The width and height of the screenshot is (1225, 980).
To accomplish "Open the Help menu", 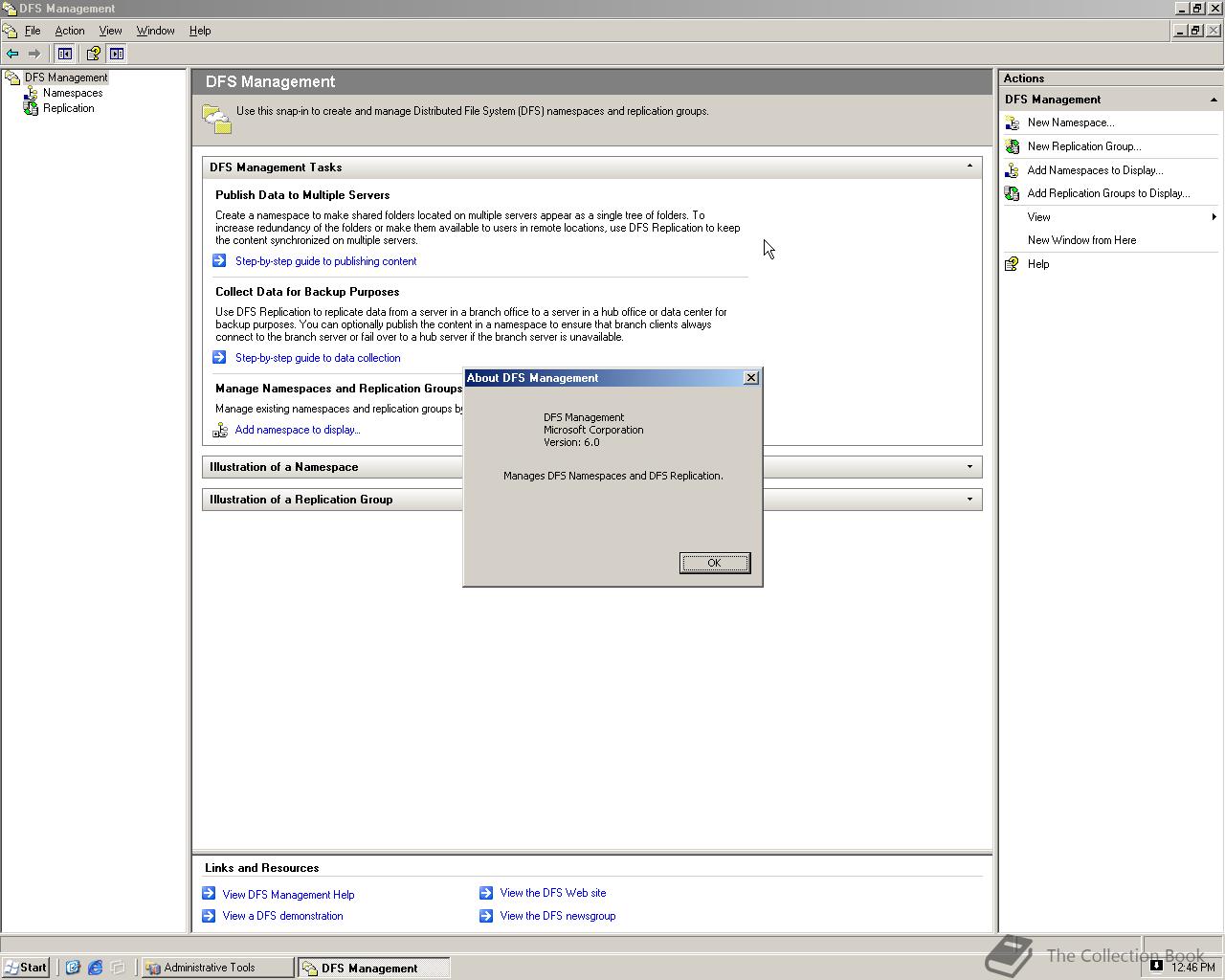I will pos(200,31).
